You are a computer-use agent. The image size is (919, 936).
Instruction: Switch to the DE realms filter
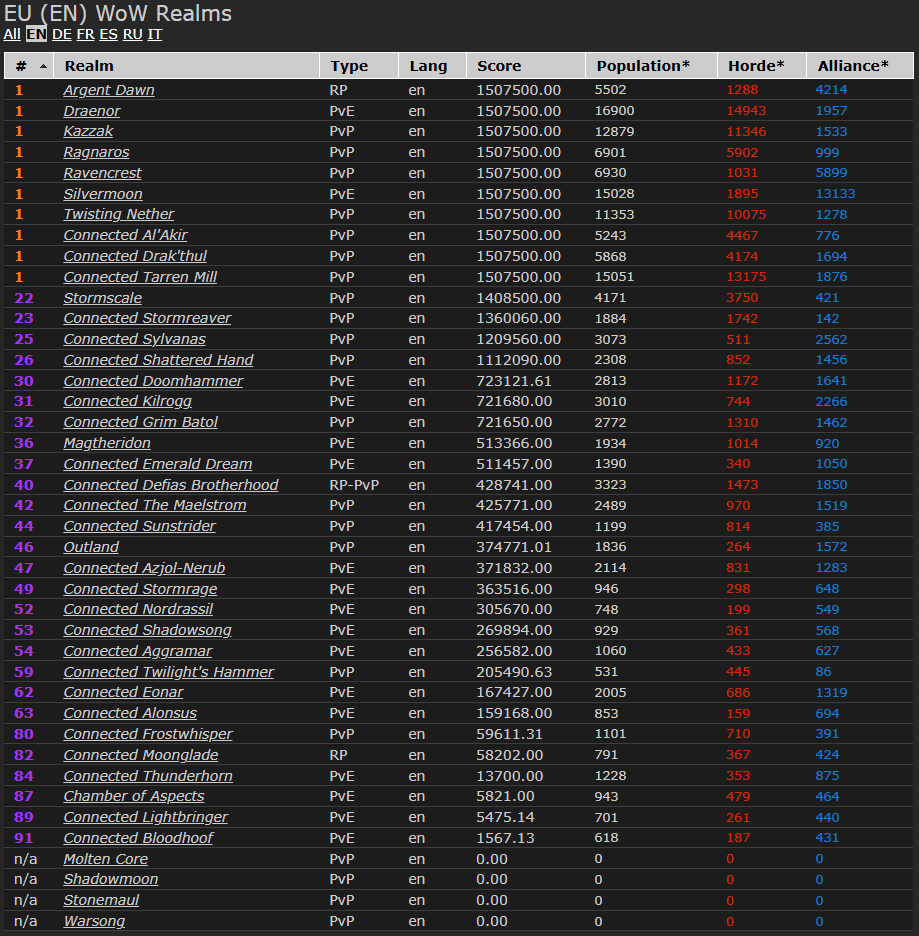pyautogui.click(x=61, y=34)
